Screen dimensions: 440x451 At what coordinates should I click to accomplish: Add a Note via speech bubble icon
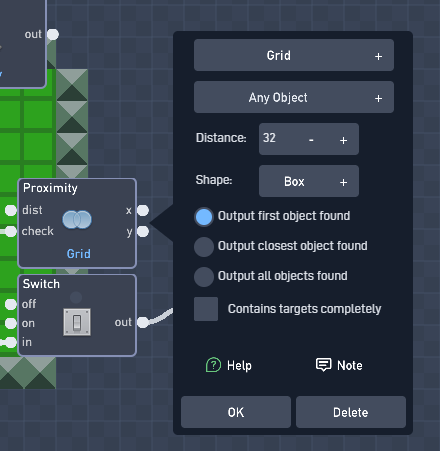click(323, 365)
